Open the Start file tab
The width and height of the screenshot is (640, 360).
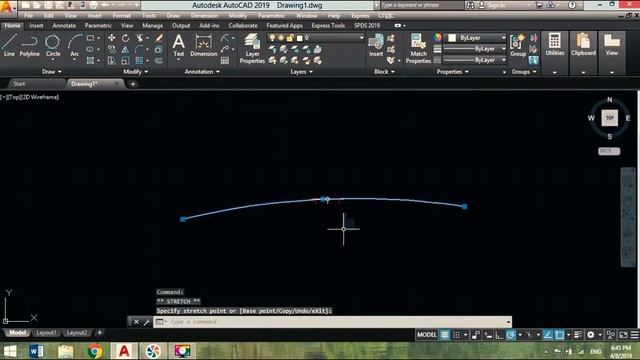(x=19, y=84)
